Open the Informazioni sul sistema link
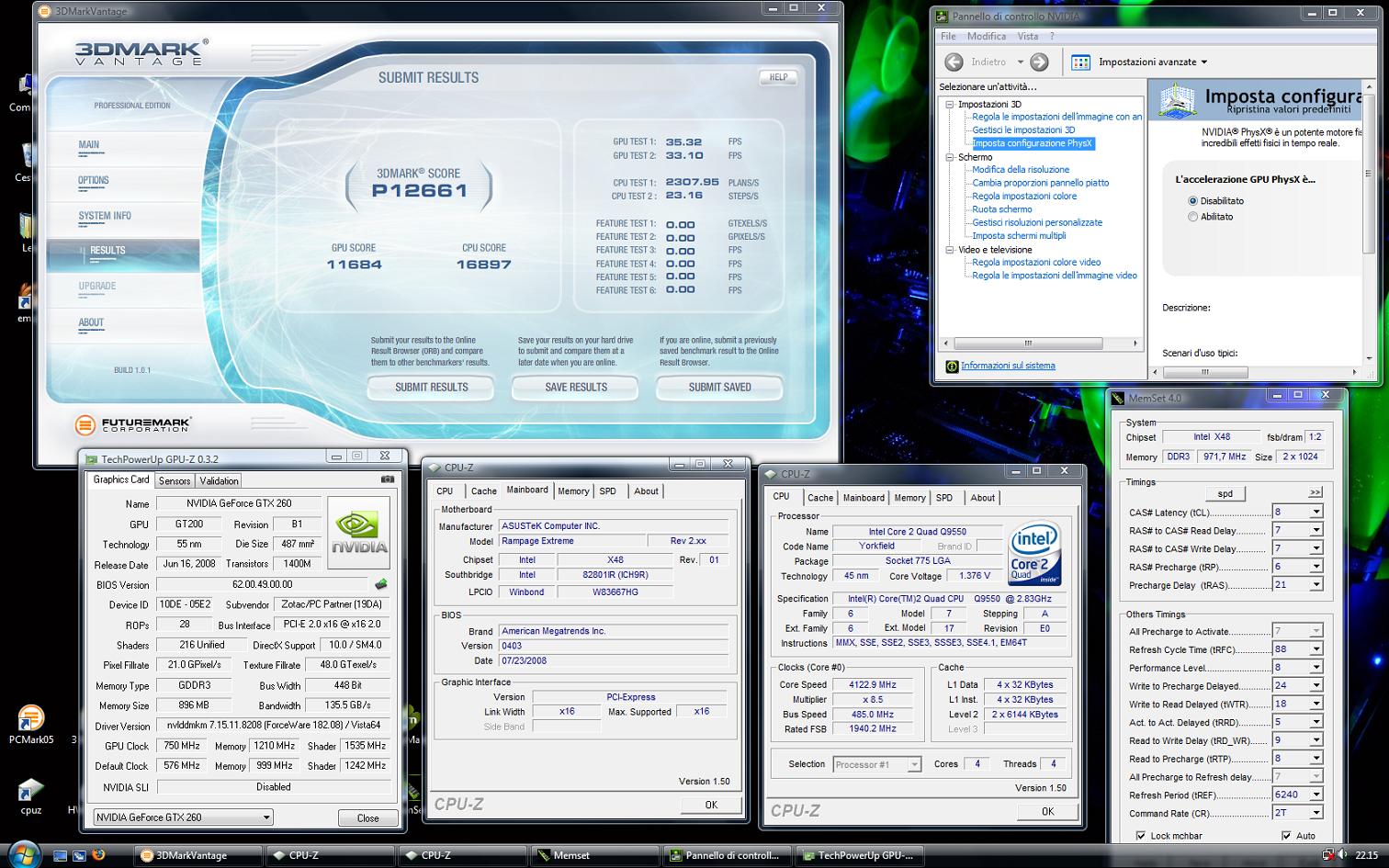This screenshot has height=868, width=1389. [1008, 366]
